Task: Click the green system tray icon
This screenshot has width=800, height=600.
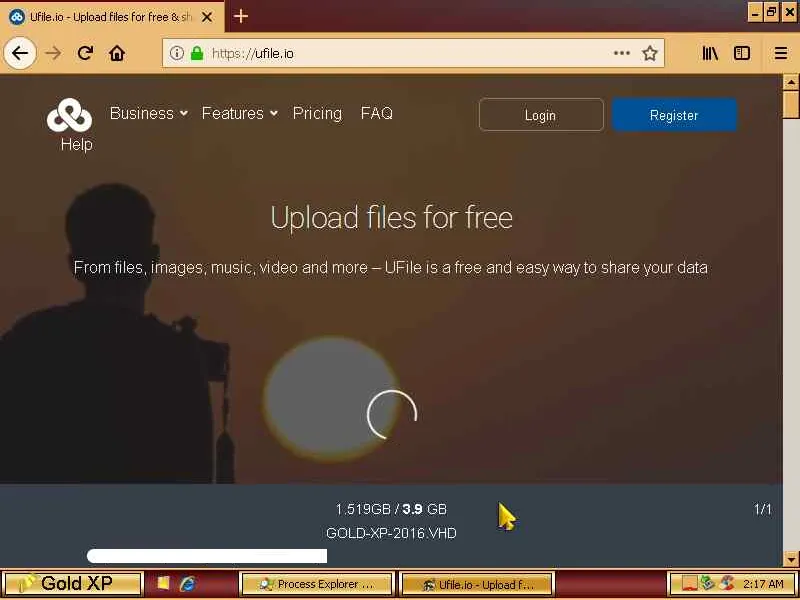Action: 707,582
